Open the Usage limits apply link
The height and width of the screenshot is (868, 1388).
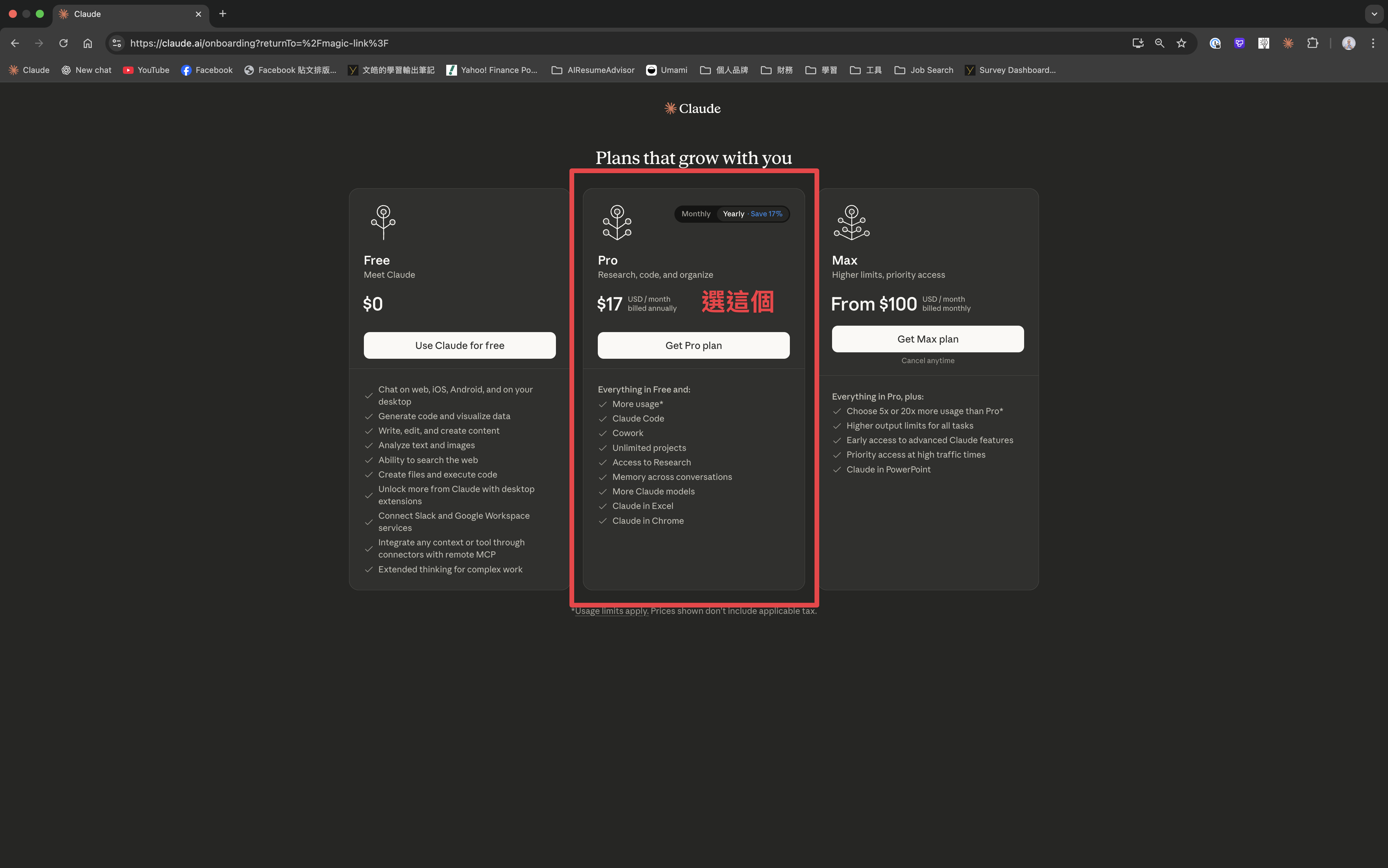point(611,611)
